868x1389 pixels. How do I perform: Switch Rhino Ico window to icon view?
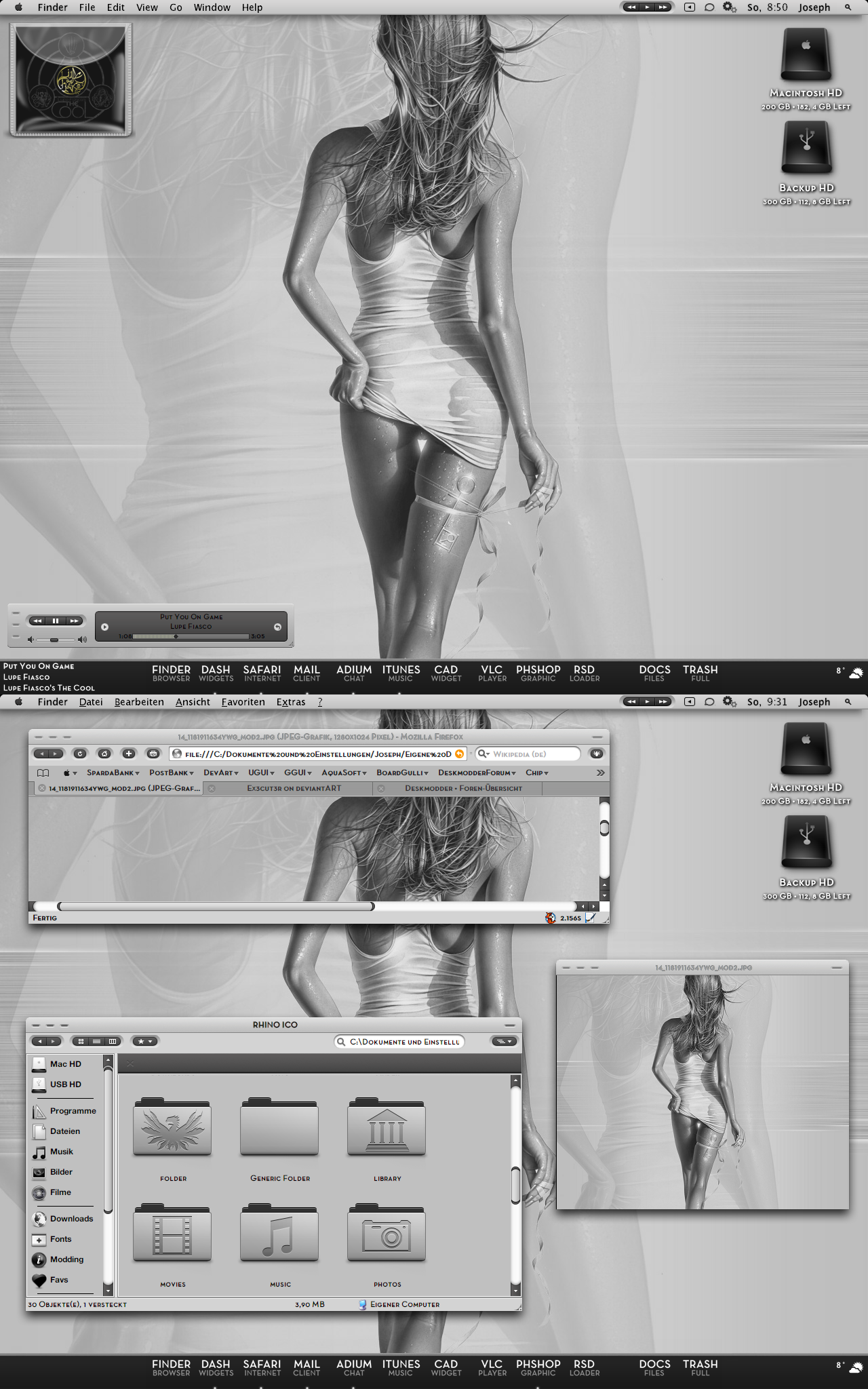tap(81, 1041)
